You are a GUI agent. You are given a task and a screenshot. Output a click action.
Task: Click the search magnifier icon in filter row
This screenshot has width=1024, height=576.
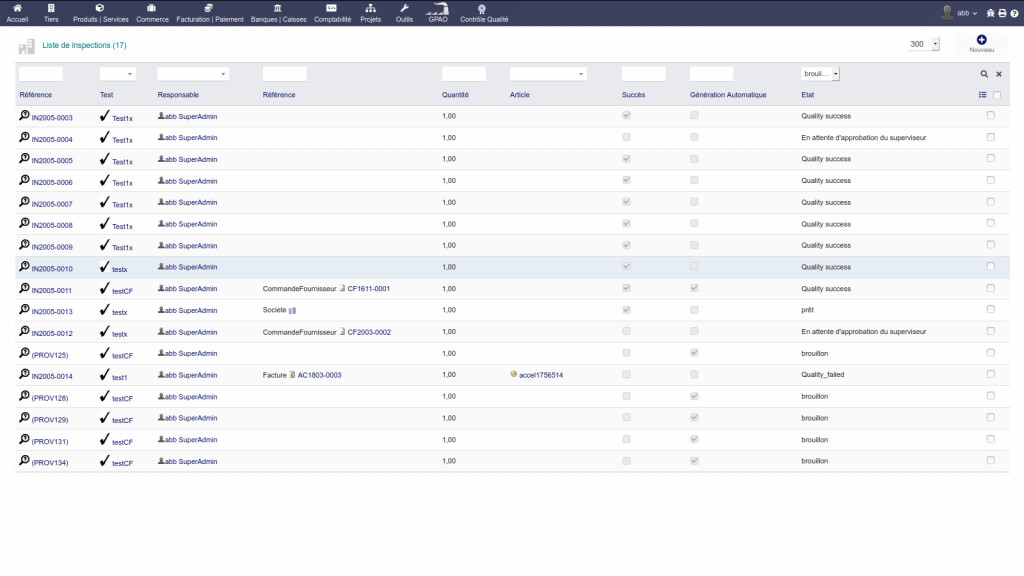click(x=984, y=74)
